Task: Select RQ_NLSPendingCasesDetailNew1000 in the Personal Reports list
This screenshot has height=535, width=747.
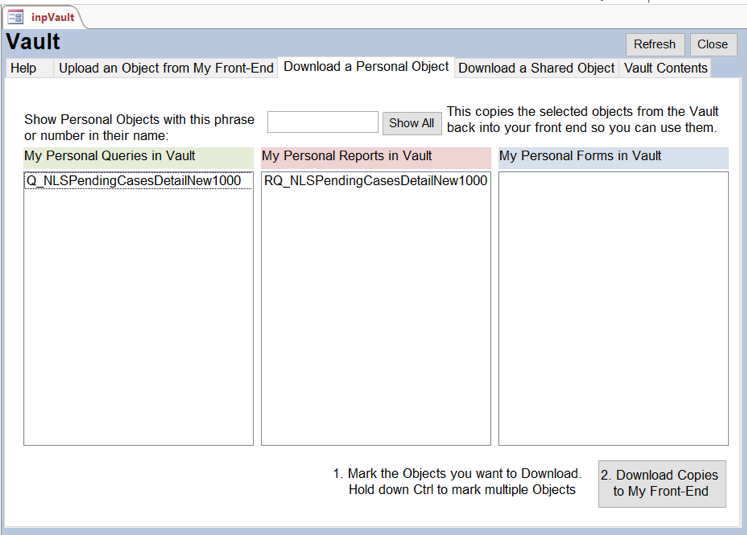Action: click(375, 181)
